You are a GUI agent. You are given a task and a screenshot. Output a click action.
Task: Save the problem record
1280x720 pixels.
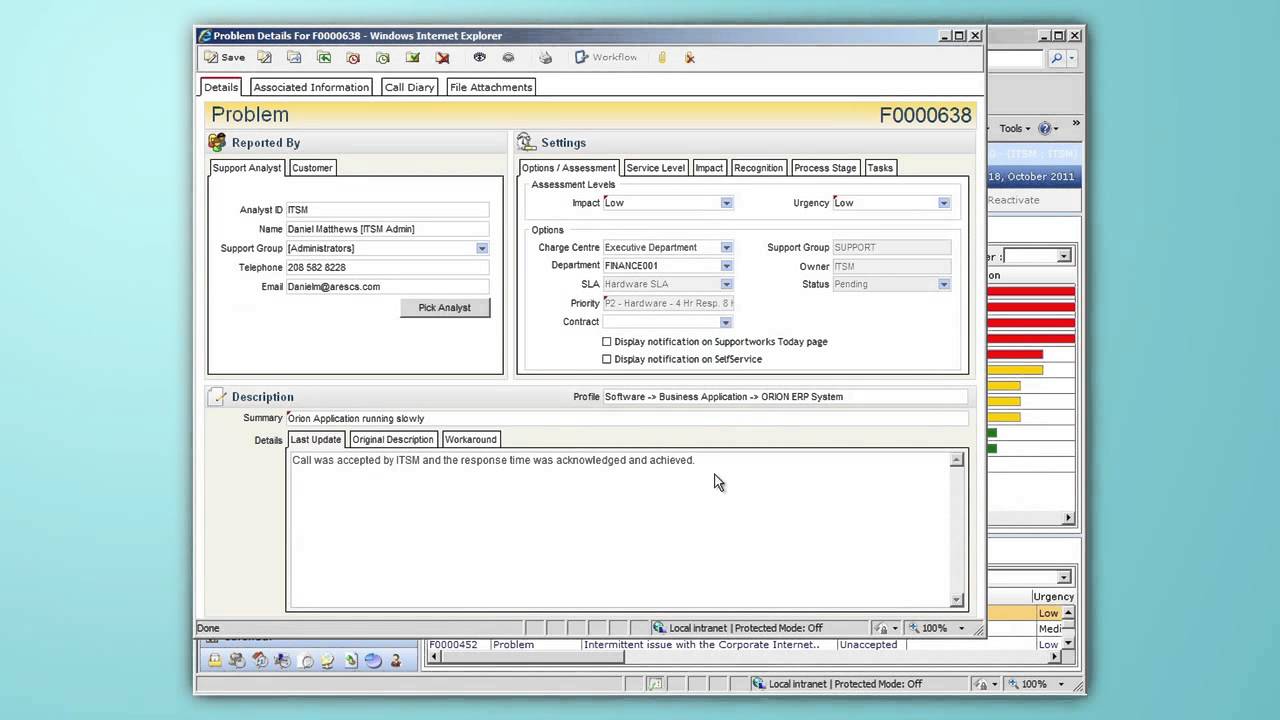(225, 58)
